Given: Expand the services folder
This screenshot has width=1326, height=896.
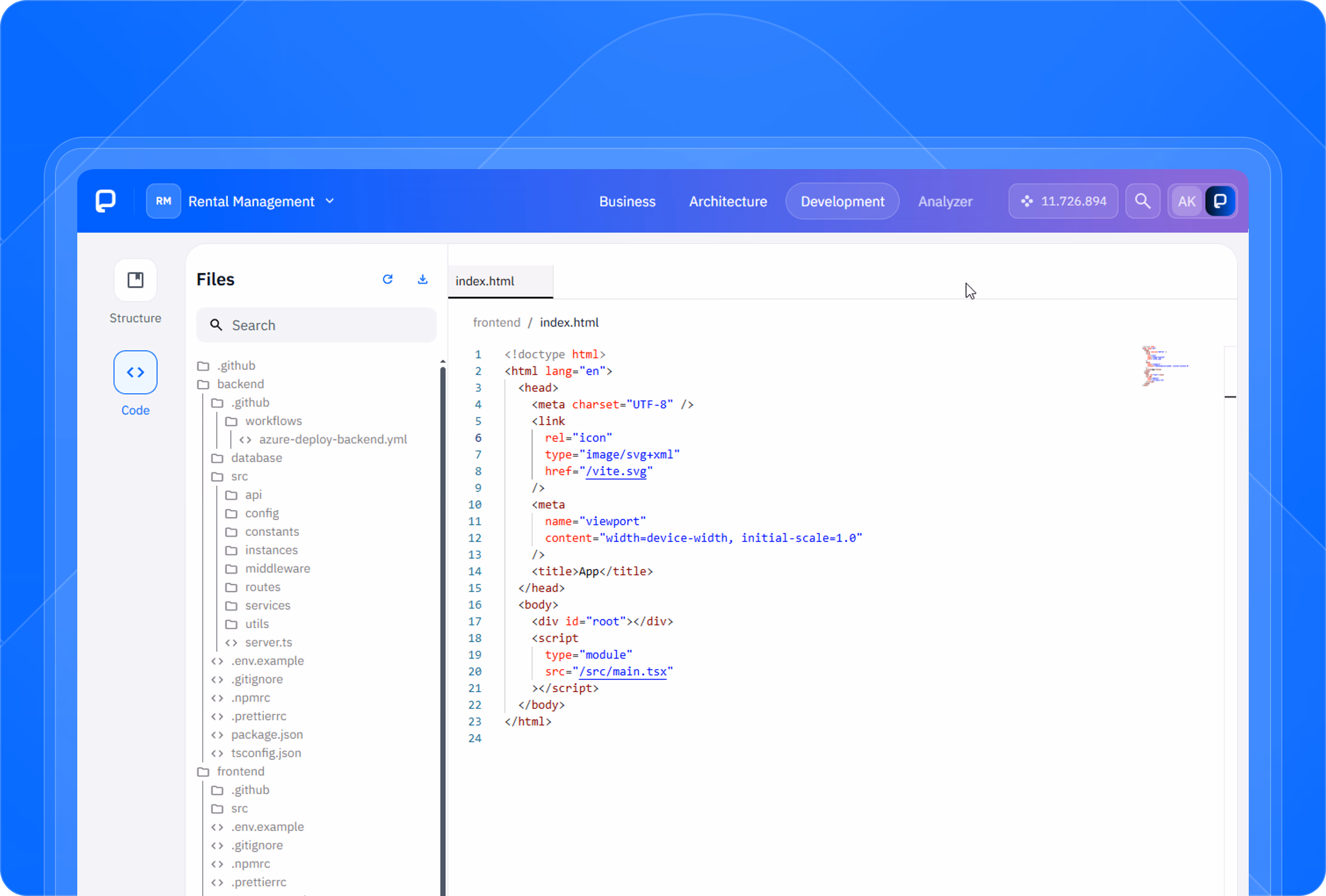Looking at the screenshot, I should [258, 605].
